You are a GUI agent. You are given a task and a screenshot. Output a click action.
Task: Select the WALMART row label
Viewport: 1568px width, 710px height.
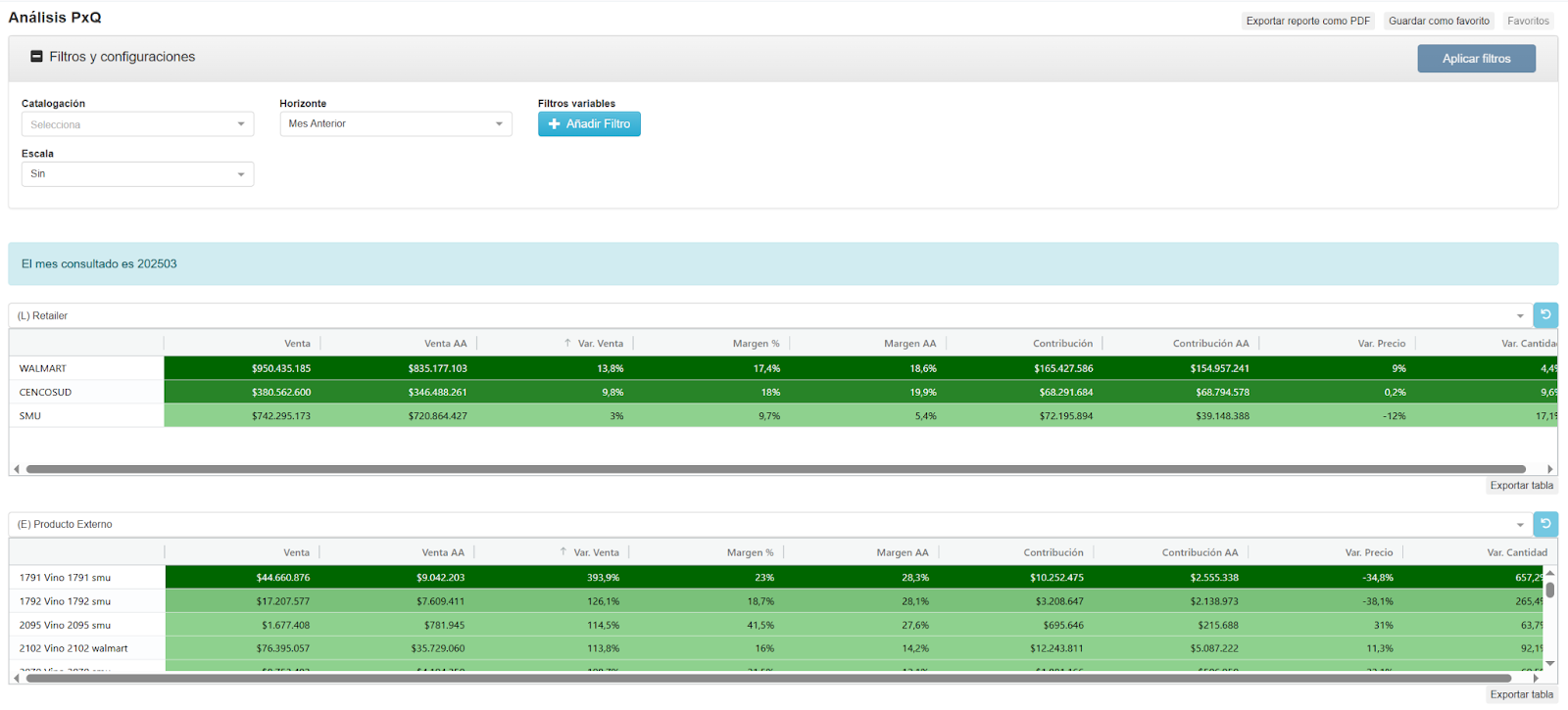(x=43, y=369)
